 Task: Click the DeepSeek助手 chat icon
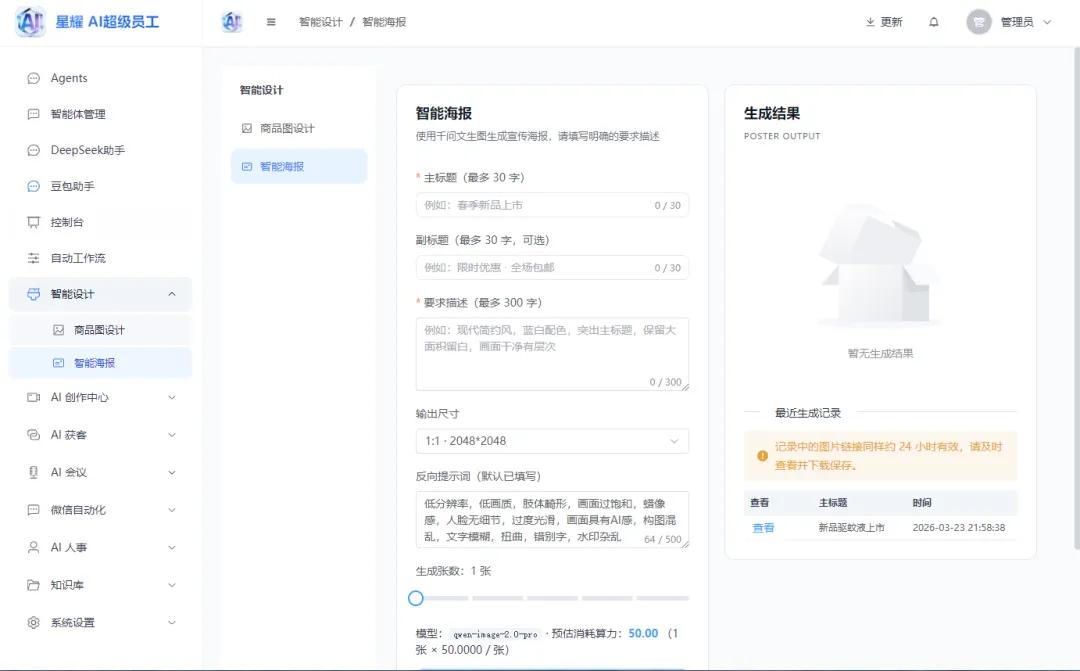[x=32, y=149]
